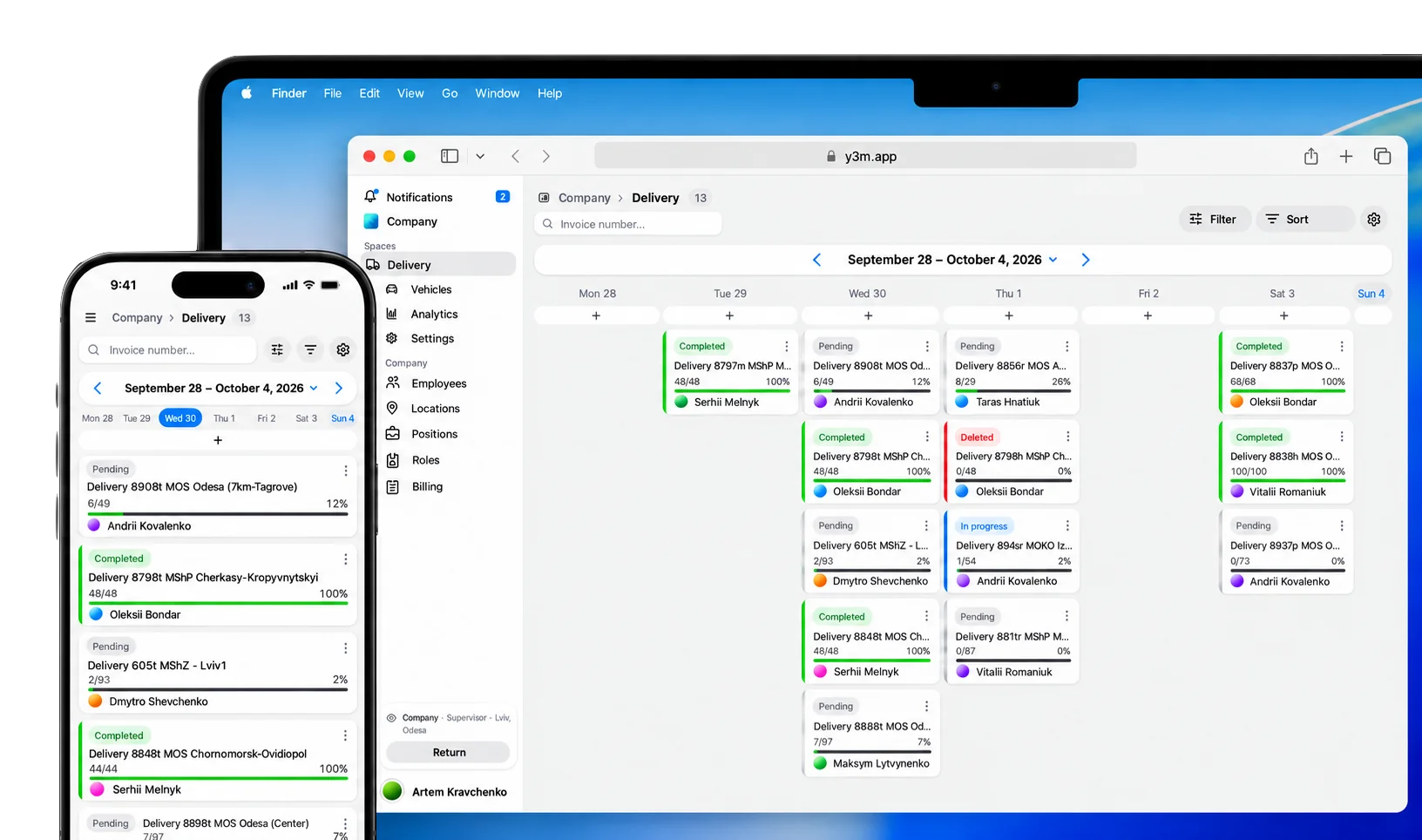Image resolution: width=1422 pixels, height=840 pixels.
Task: Click the Return button in the sidebar
Action: point(449,752)
